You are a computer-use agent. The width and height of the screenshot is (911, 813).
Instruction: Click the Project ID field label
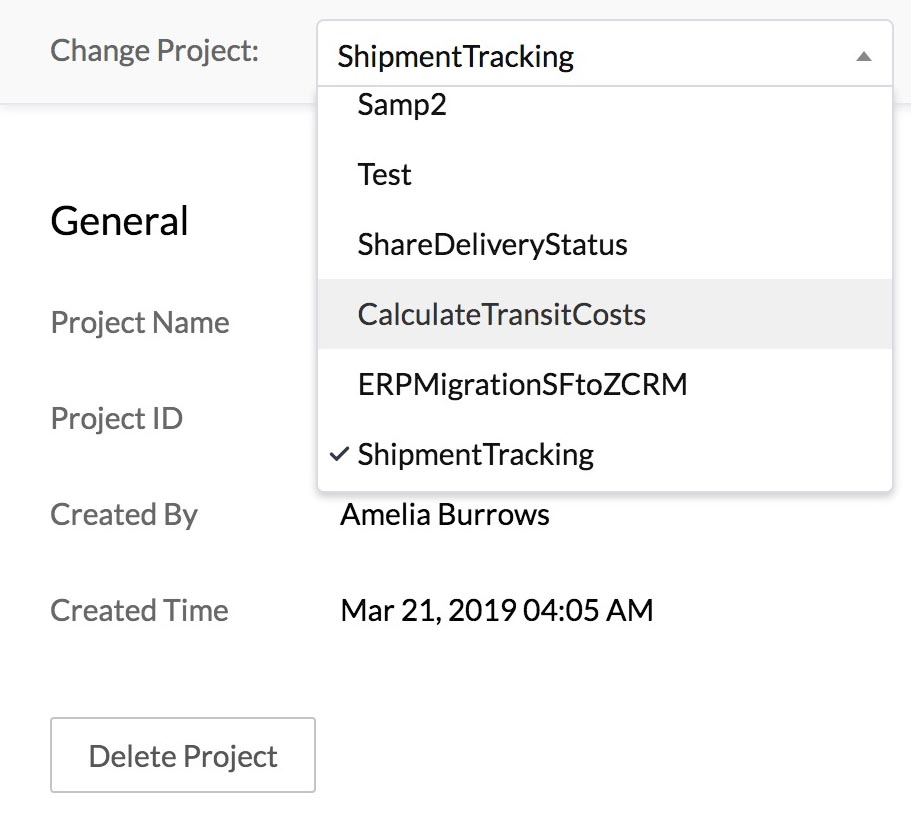(116, 419)
